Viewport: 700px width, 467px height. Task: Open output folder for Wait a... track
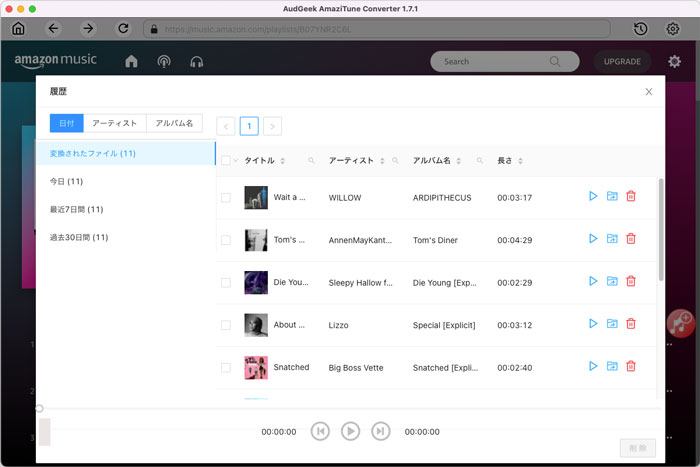pyautogui.click(x=612, y=196)
